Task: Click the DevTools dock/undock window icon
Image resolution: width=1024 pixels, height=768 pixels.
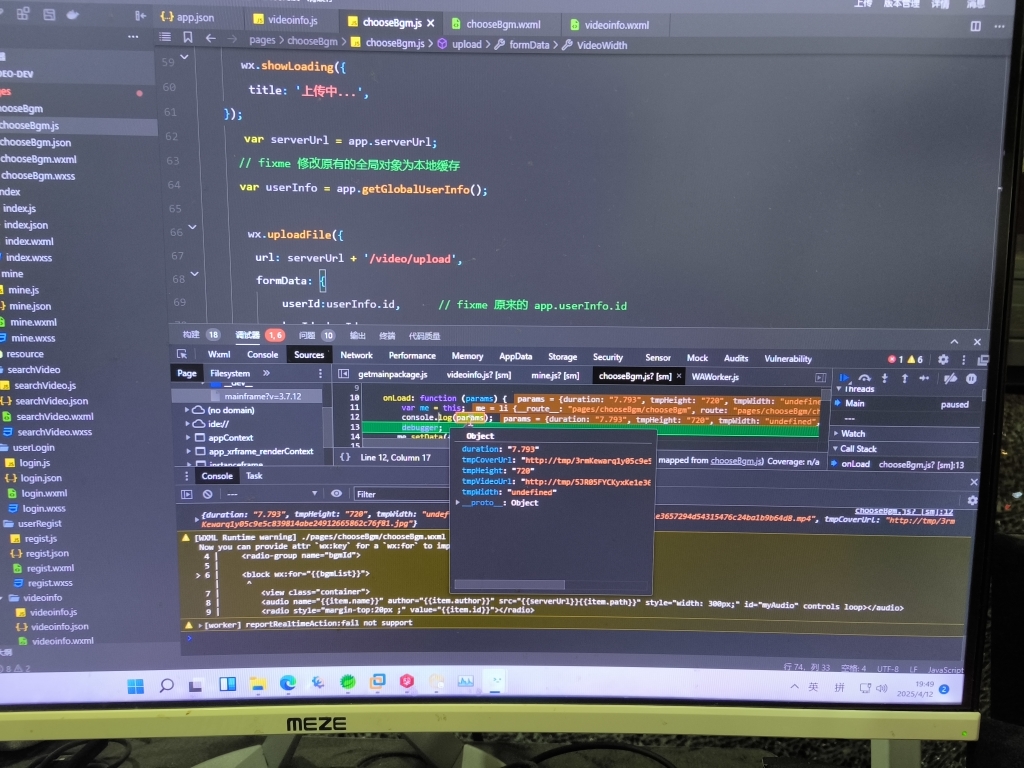Action: (x=983, y=360)
